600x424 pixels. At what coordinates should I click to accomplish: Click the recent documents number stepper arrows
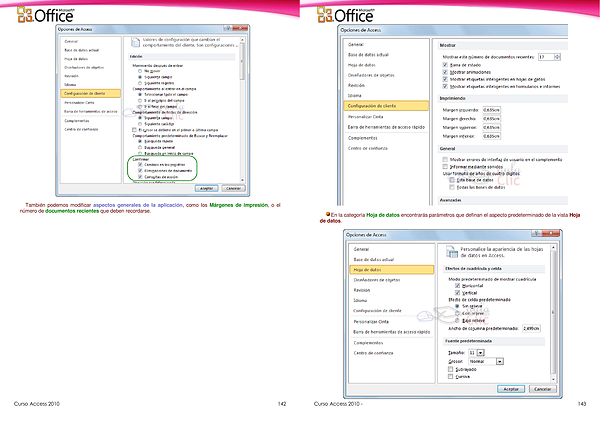point(556,58)
